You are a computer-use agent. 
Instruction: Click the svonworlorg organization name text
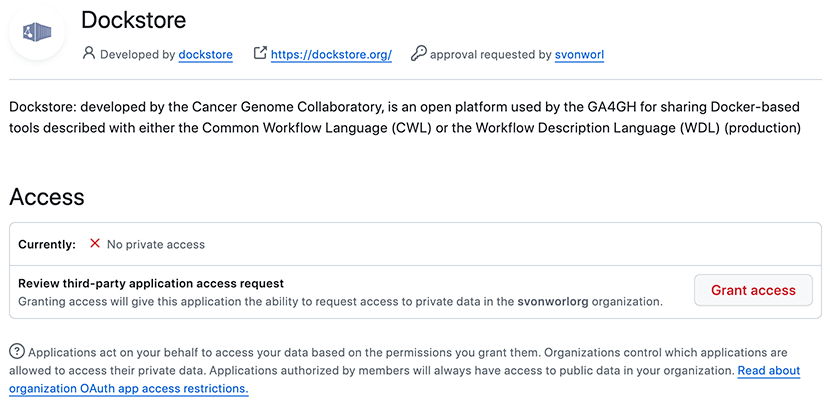click(553, 302)
